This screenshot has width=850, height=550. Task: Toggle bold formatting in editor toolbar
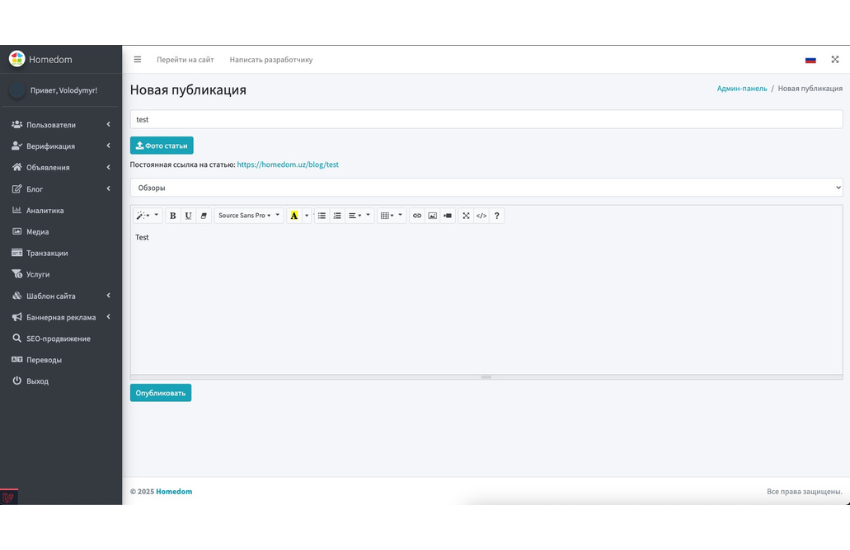coord(173,216)
